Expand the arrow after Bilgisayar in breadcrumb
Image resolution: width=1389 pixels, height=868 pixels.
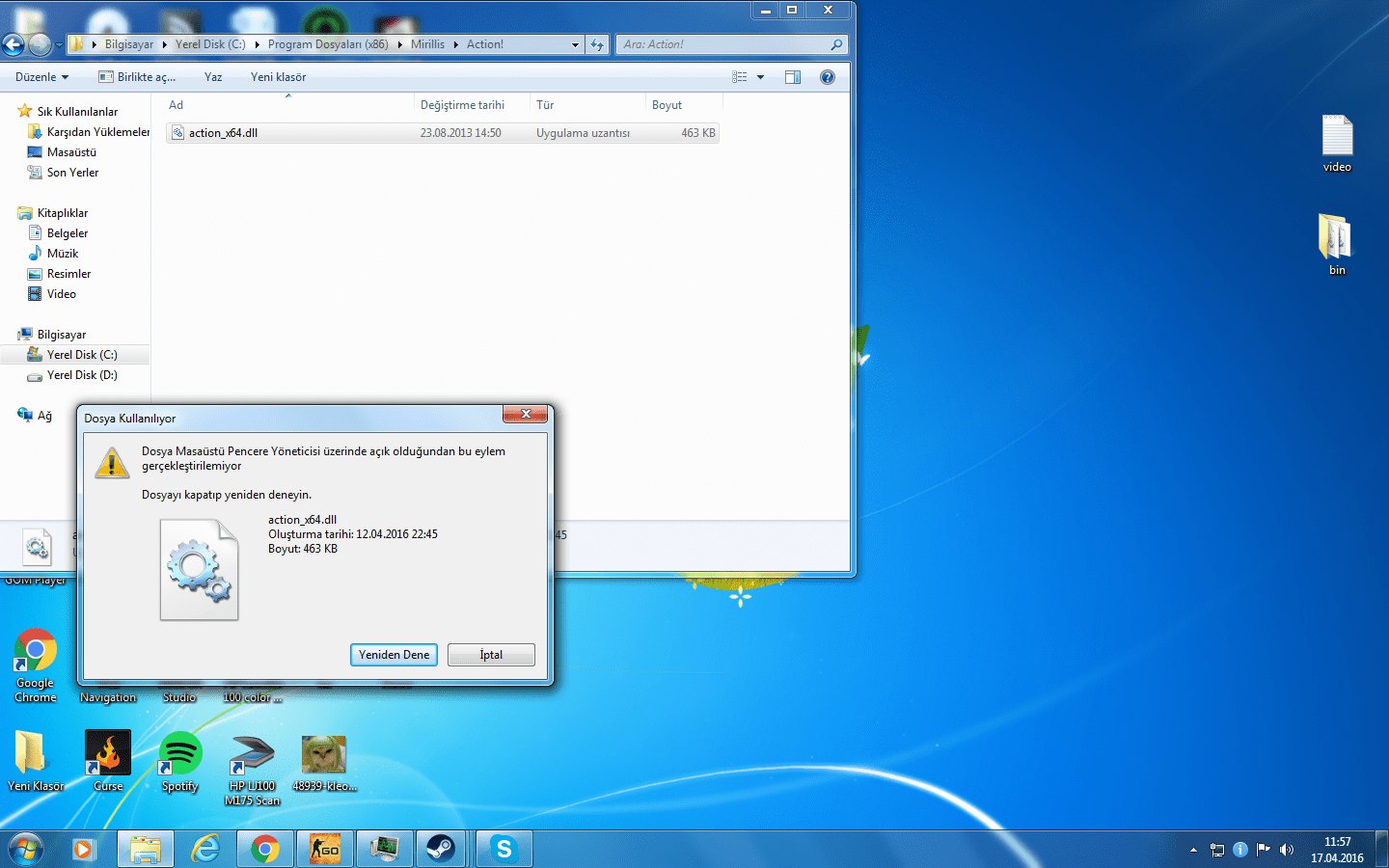[164, 44]
